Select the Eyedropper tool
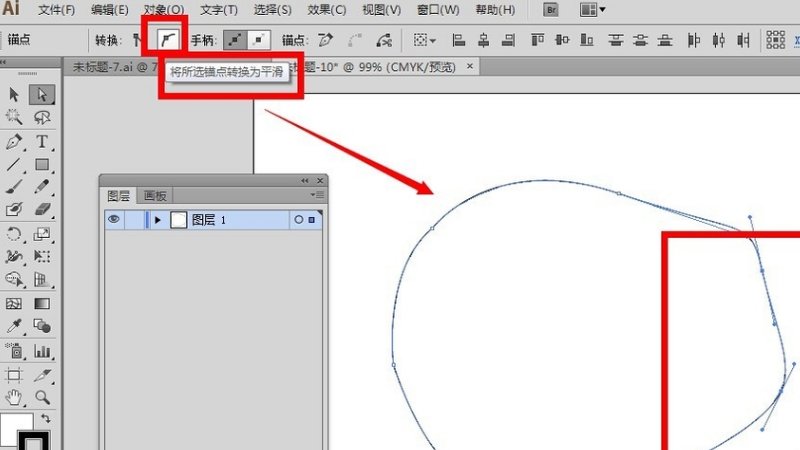 (14, 326)
